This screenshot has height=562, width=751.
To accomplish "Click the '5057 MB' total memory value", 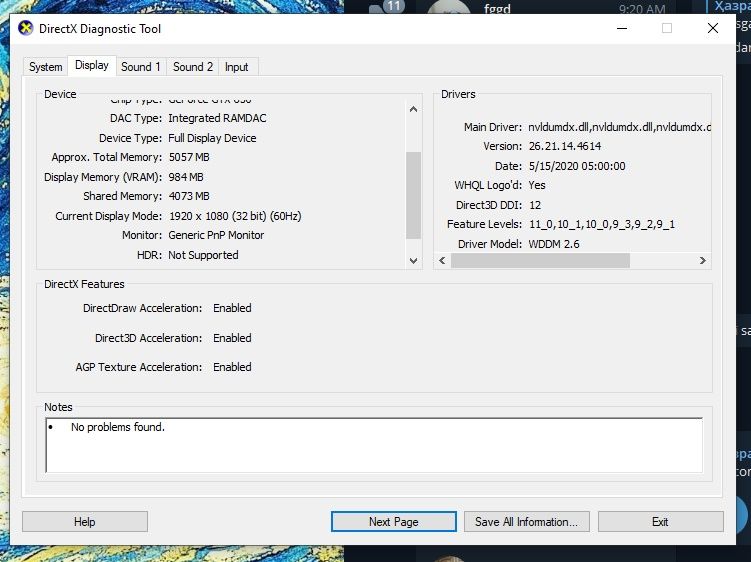I will point(189,157).
